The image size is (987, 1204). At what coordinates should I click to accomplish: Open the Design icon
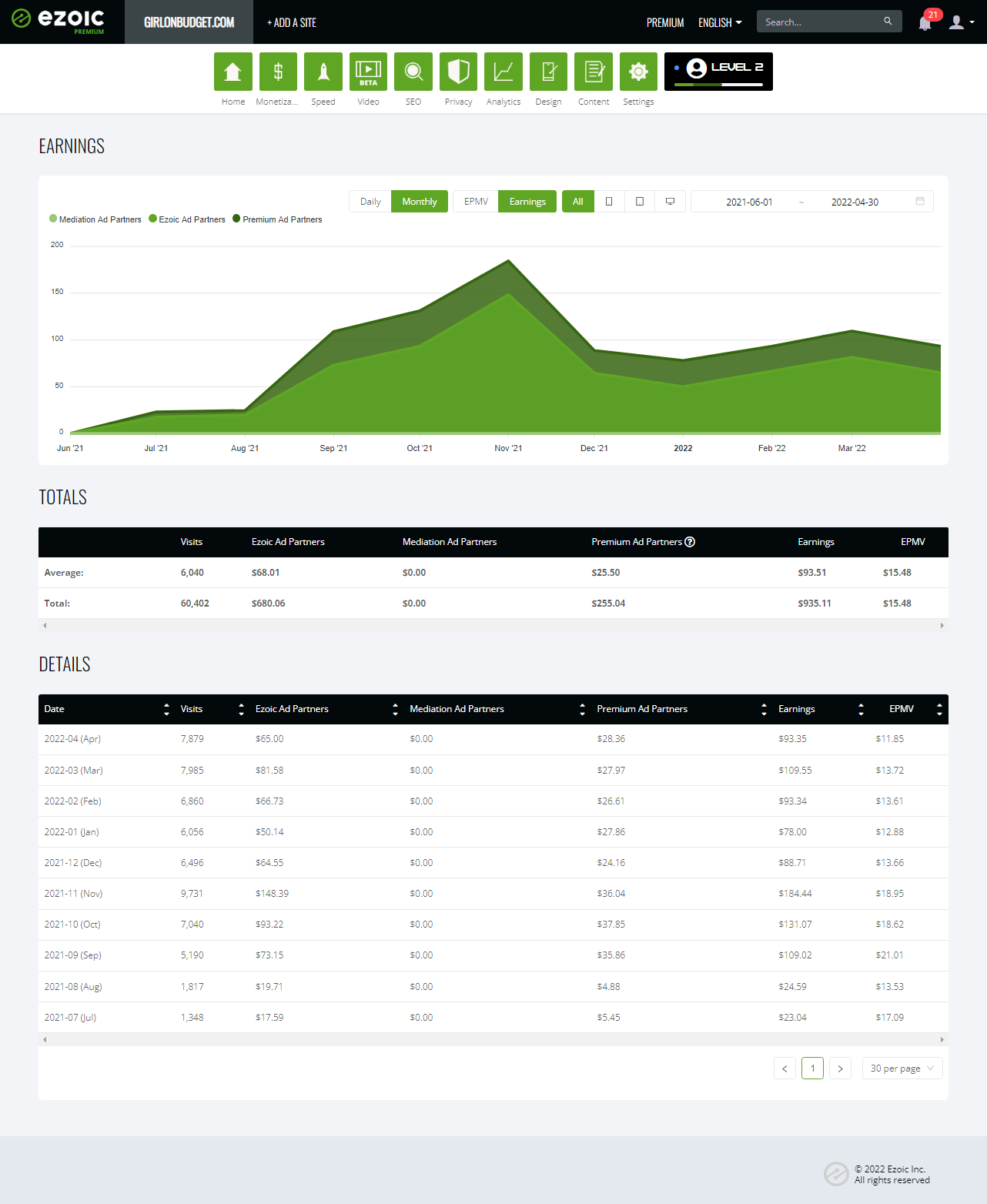tap(548, 72)
